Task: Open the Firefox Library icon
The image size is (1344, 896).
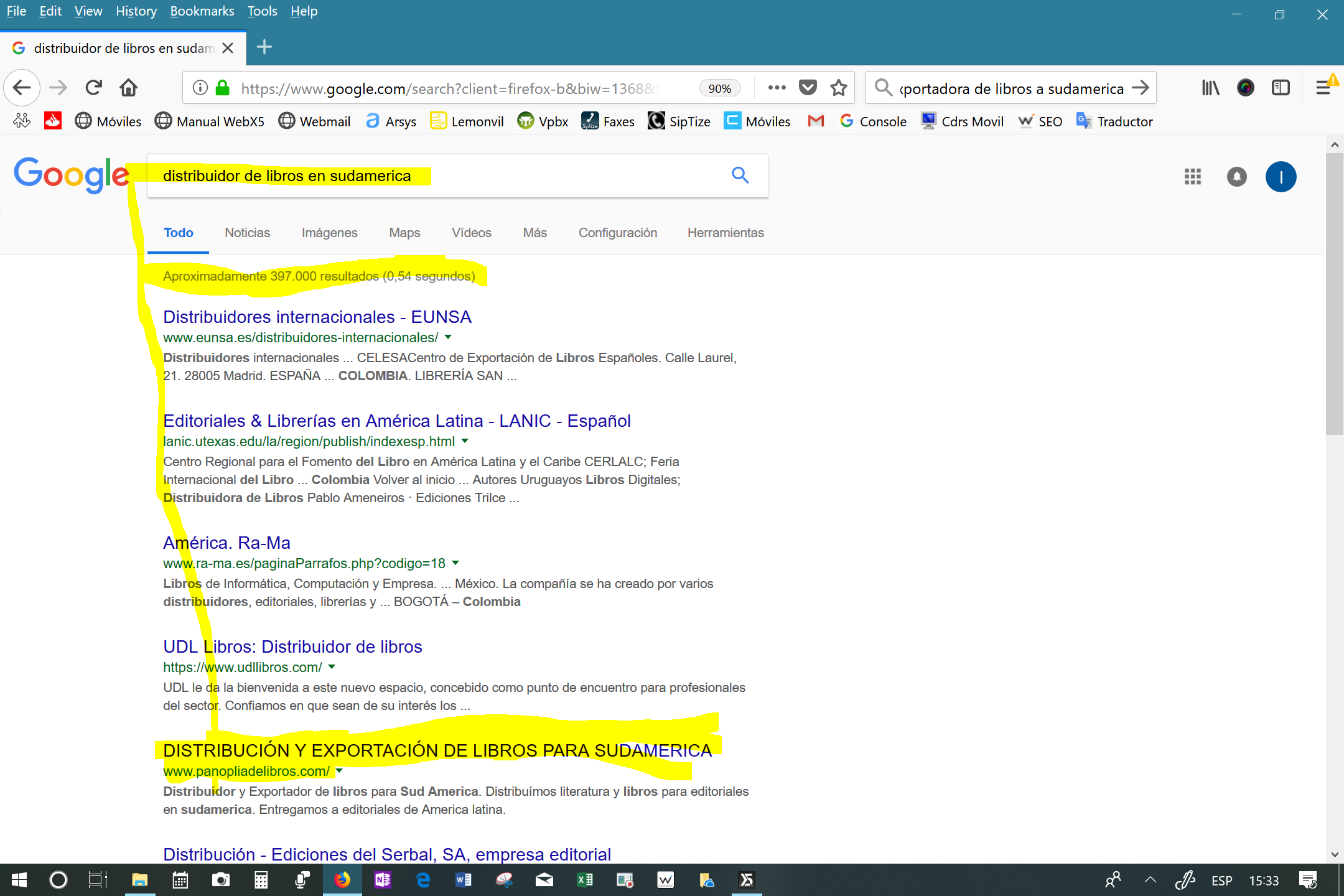Action: (x=1210, y=88)
